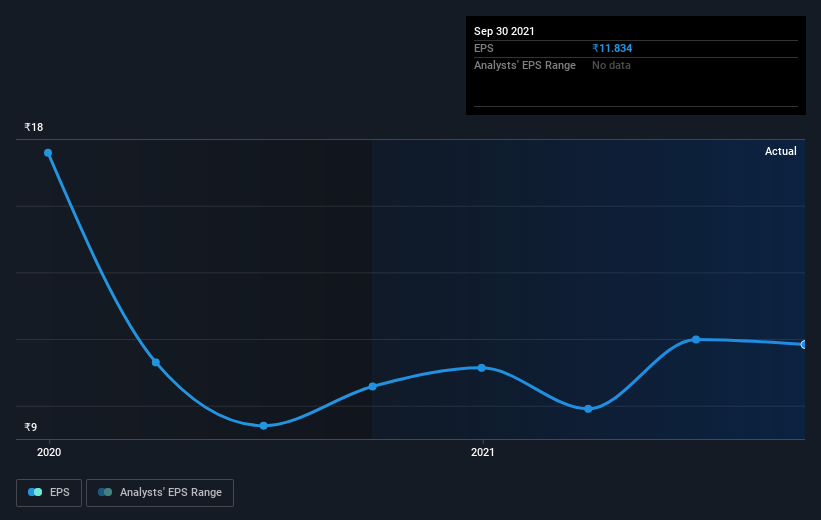
Task: Toggle the EPS legend button
Action: pyautogui.click(x=49, y=492)
